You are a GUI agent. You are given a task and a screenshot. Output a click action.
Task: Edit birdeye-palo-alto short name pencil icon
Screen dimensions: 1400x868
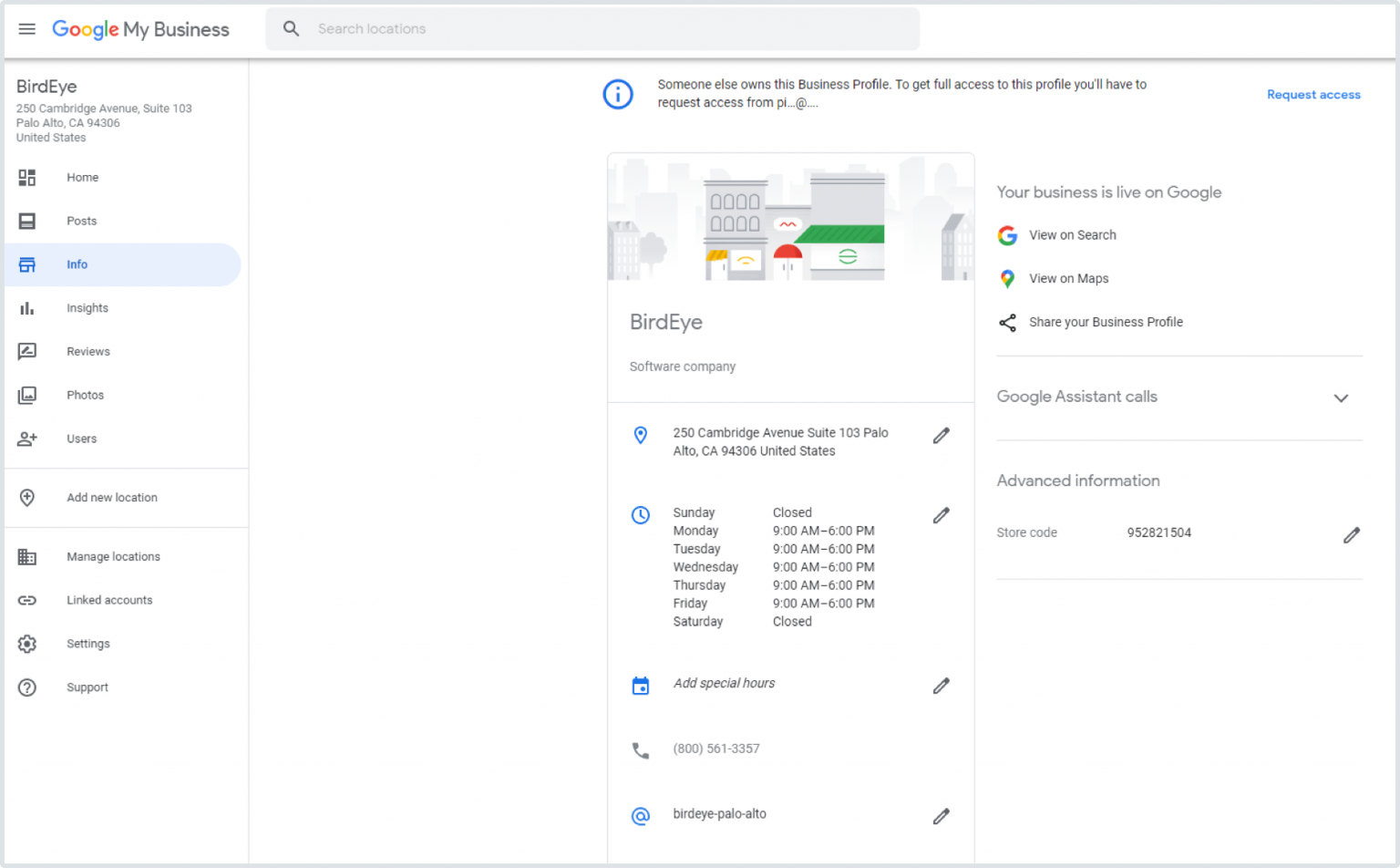click(x=942, y=816)
